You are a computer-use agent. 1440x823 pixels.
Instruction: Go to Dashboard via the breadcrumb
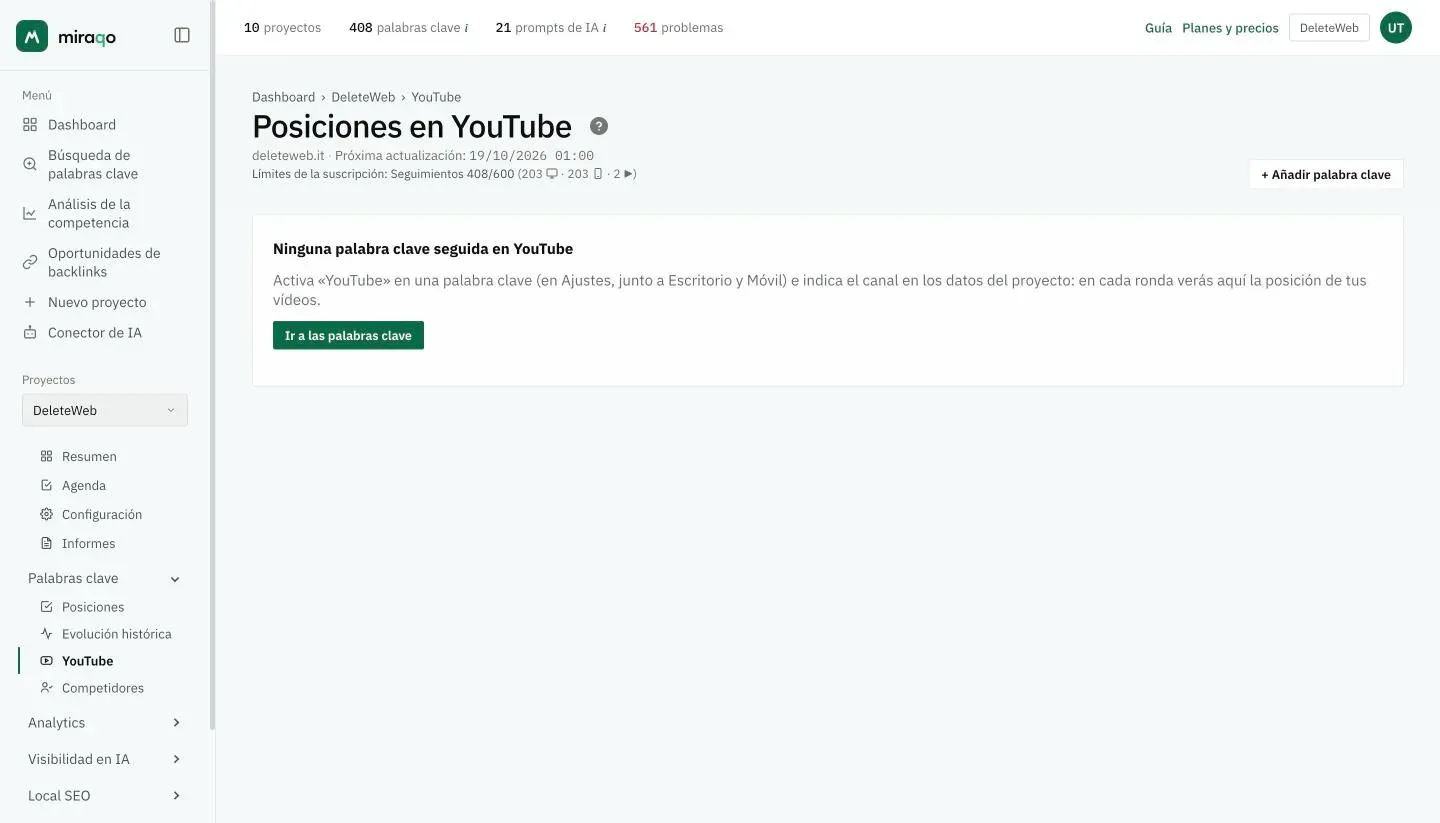[283, 97]
